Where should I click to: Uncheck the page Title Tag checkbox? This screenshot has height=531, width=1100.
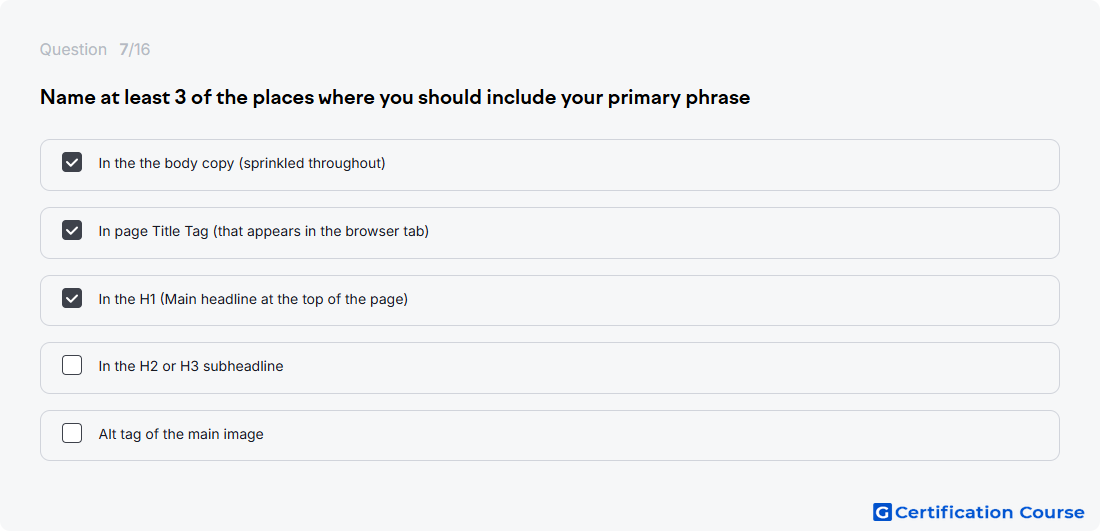(x=72, y=231)
